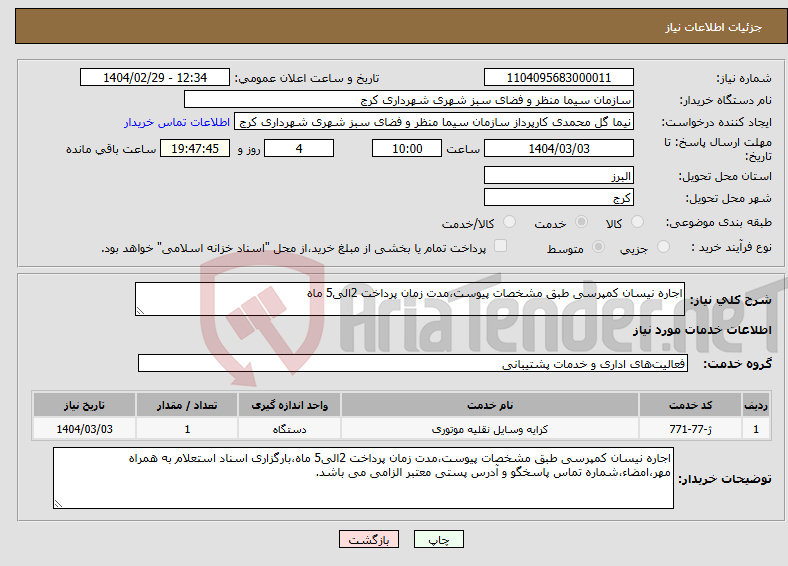The width and height of the screenshot is (788, 566).
Task: Toggle the اسناد خزانه اسلامی payment checkbox
Action: [x=501, y=246]
